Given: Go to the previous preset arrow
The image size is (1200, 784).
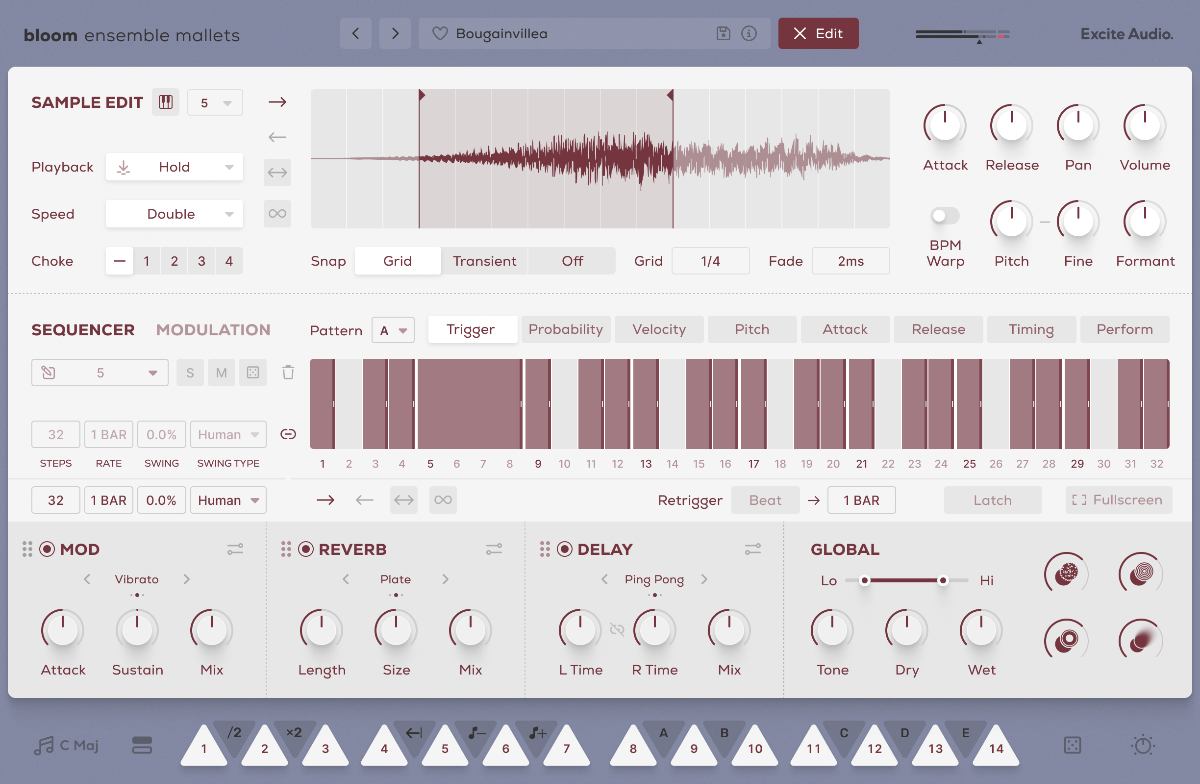Looking at the screenshot, I should (355, 33).
